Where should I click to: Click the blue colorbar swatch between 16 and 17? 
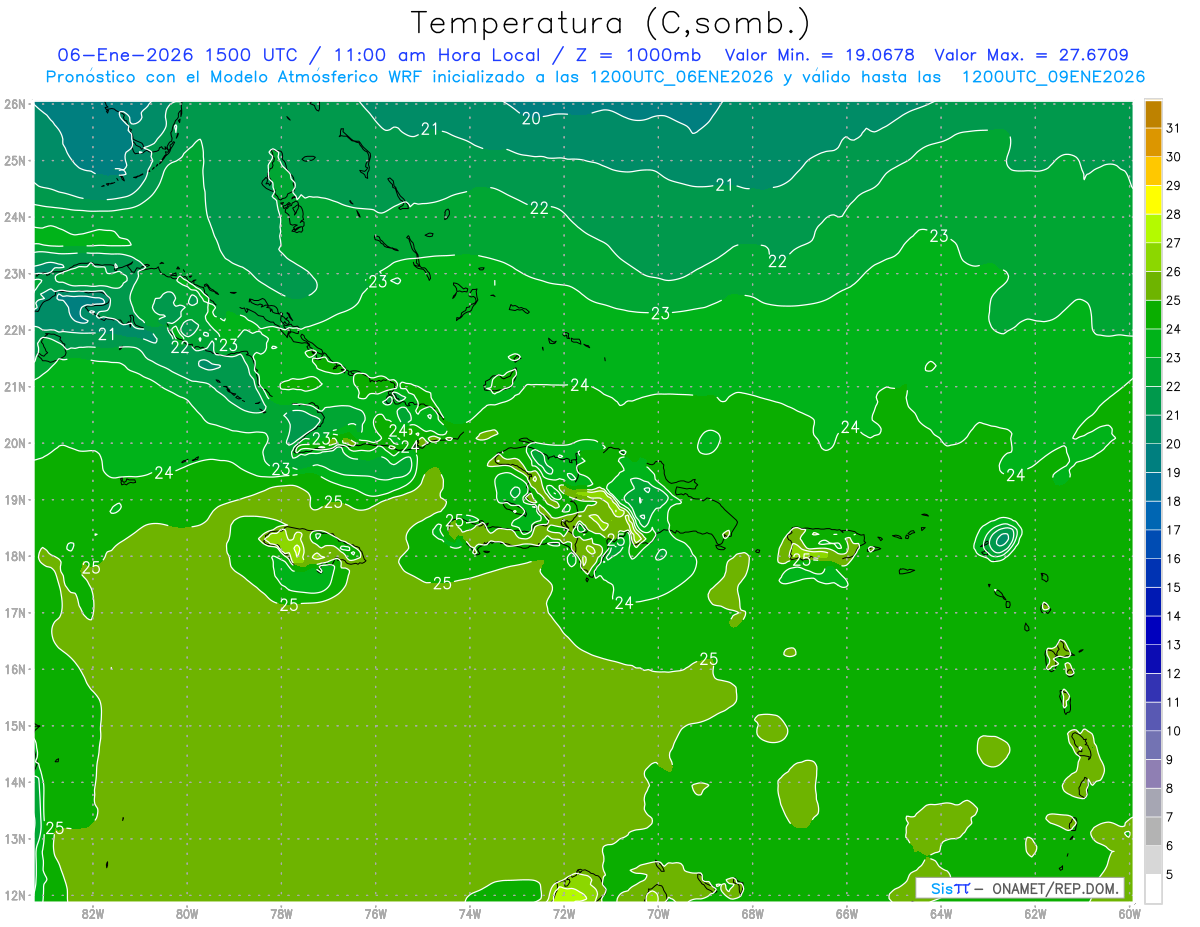(1153, 544)
